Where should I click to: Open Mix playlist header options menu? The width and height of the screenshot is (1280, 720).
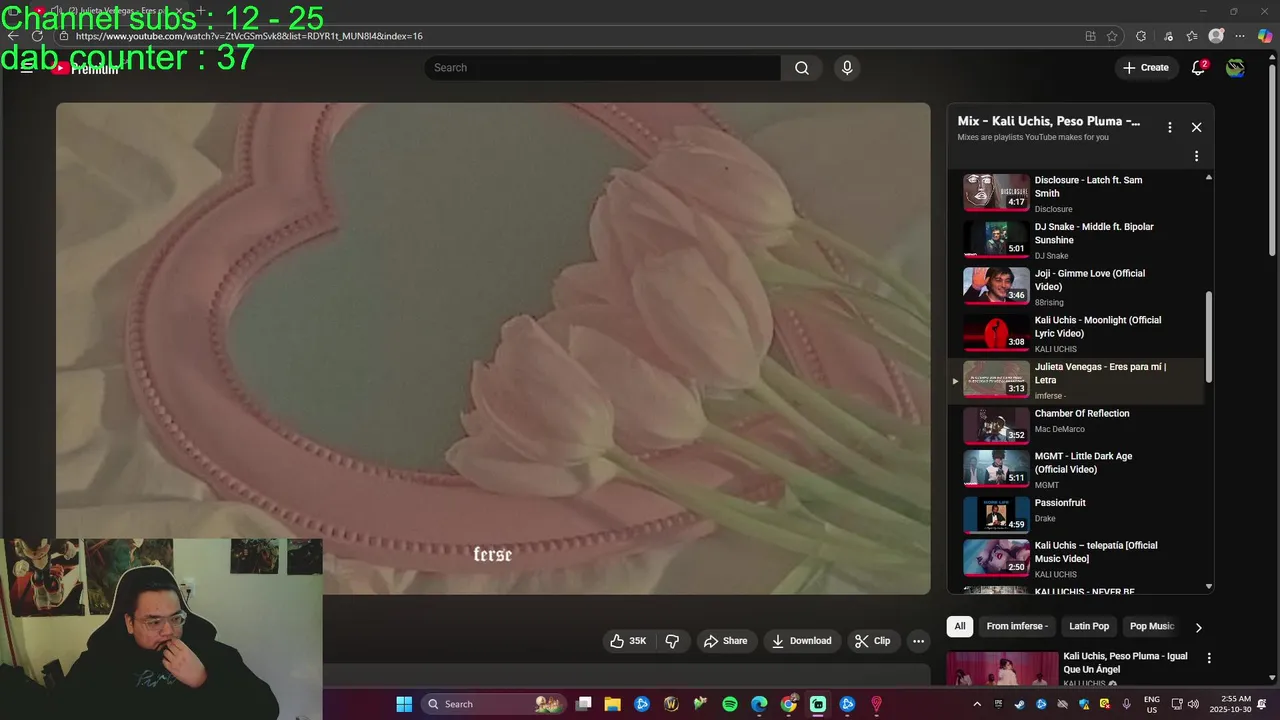[1169, 127]
